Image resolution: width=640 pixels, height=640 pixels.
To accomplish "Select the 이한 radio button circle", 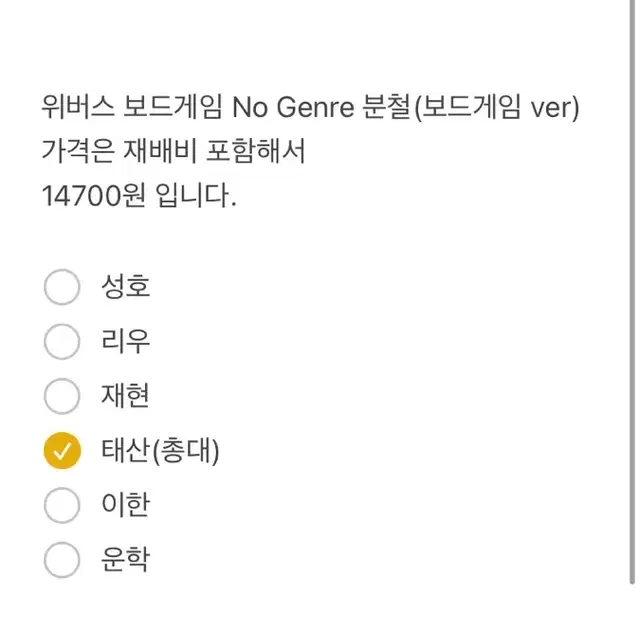I will [x=62, y=505].
